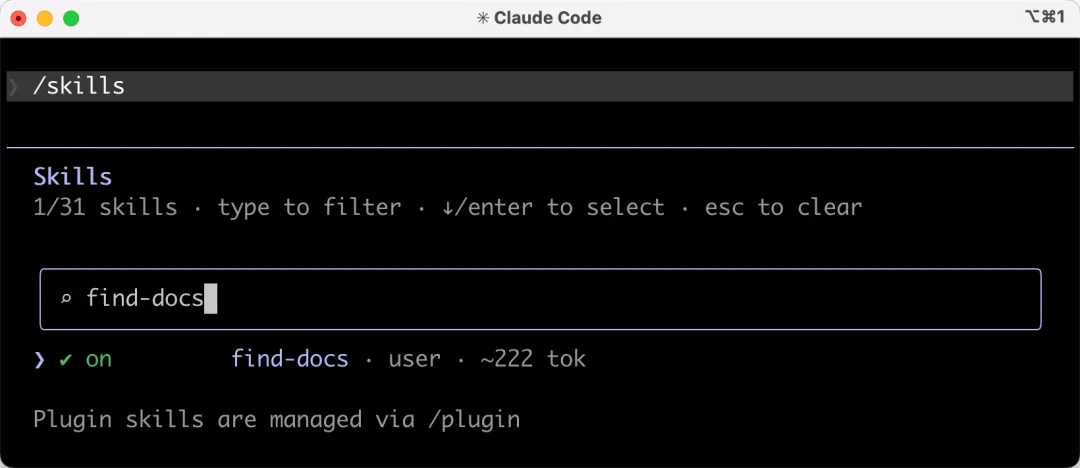Click the block cursor after find-docs in search
This screenshot has height=468, width=1080.
210,298
